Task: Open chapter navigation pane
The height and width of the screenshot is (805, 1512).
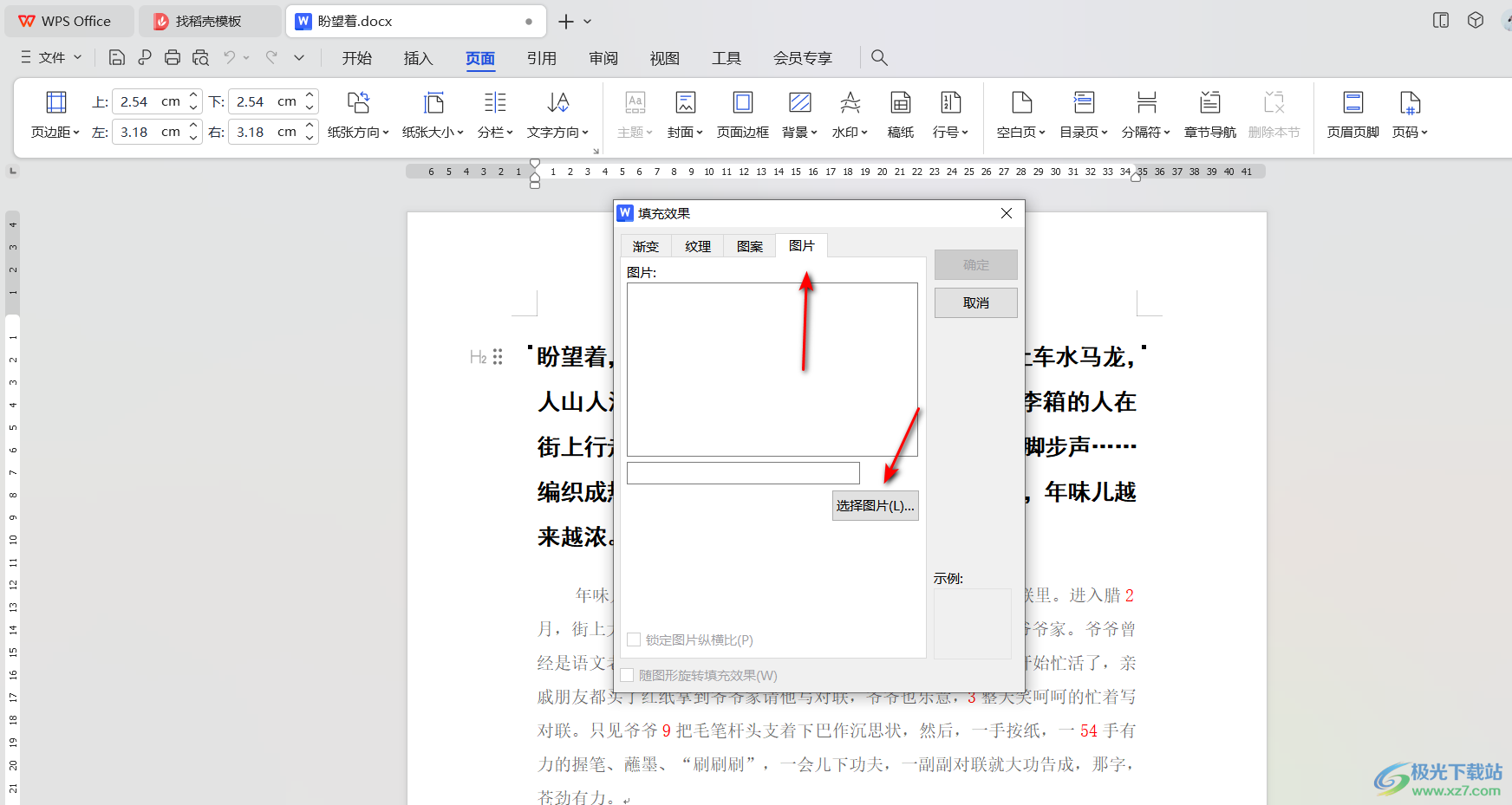Action: [x=1210, y=114]
